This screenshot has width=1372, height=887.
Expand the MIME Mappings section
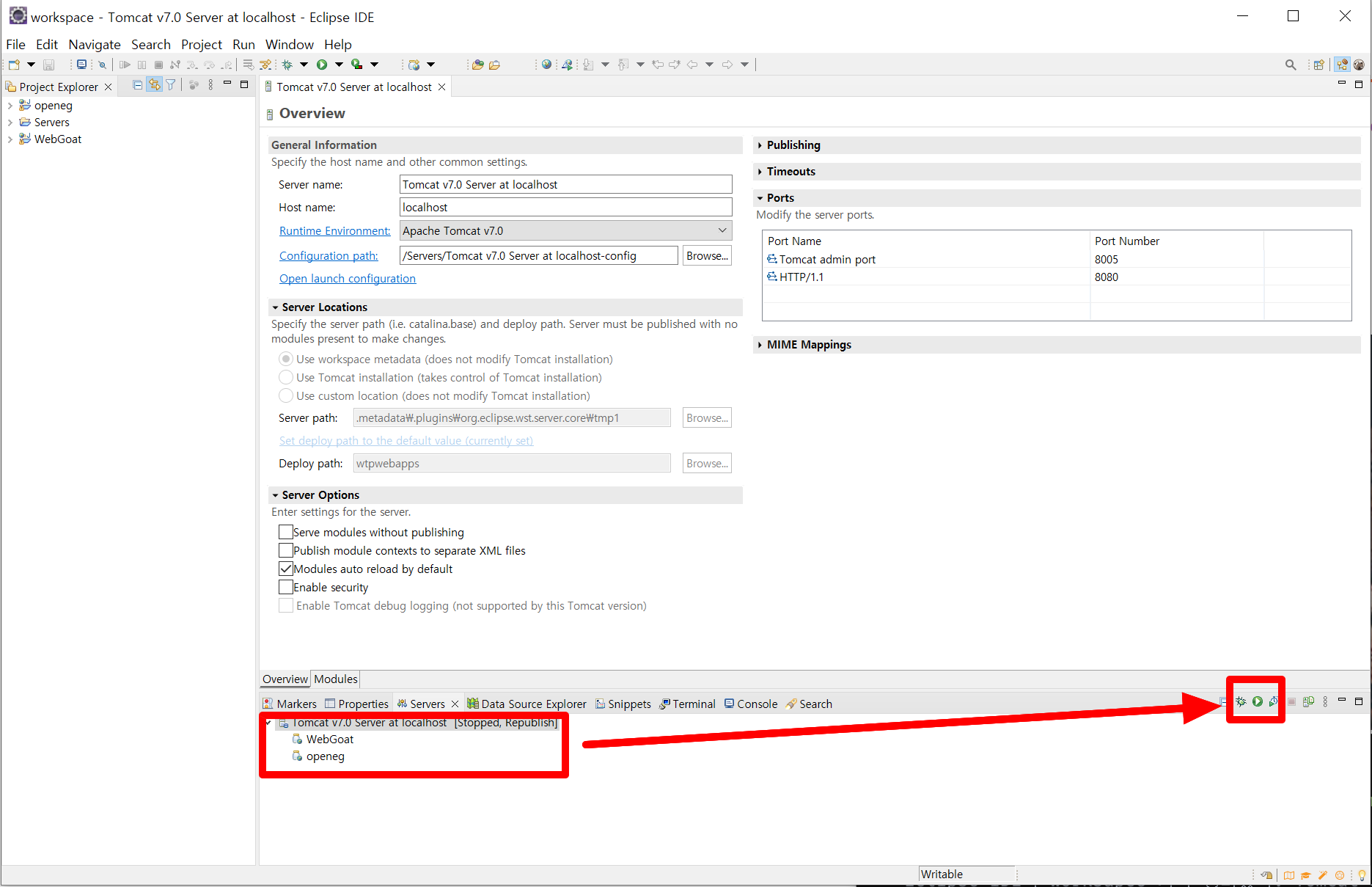pyautogui.click(x=760, y=345)
